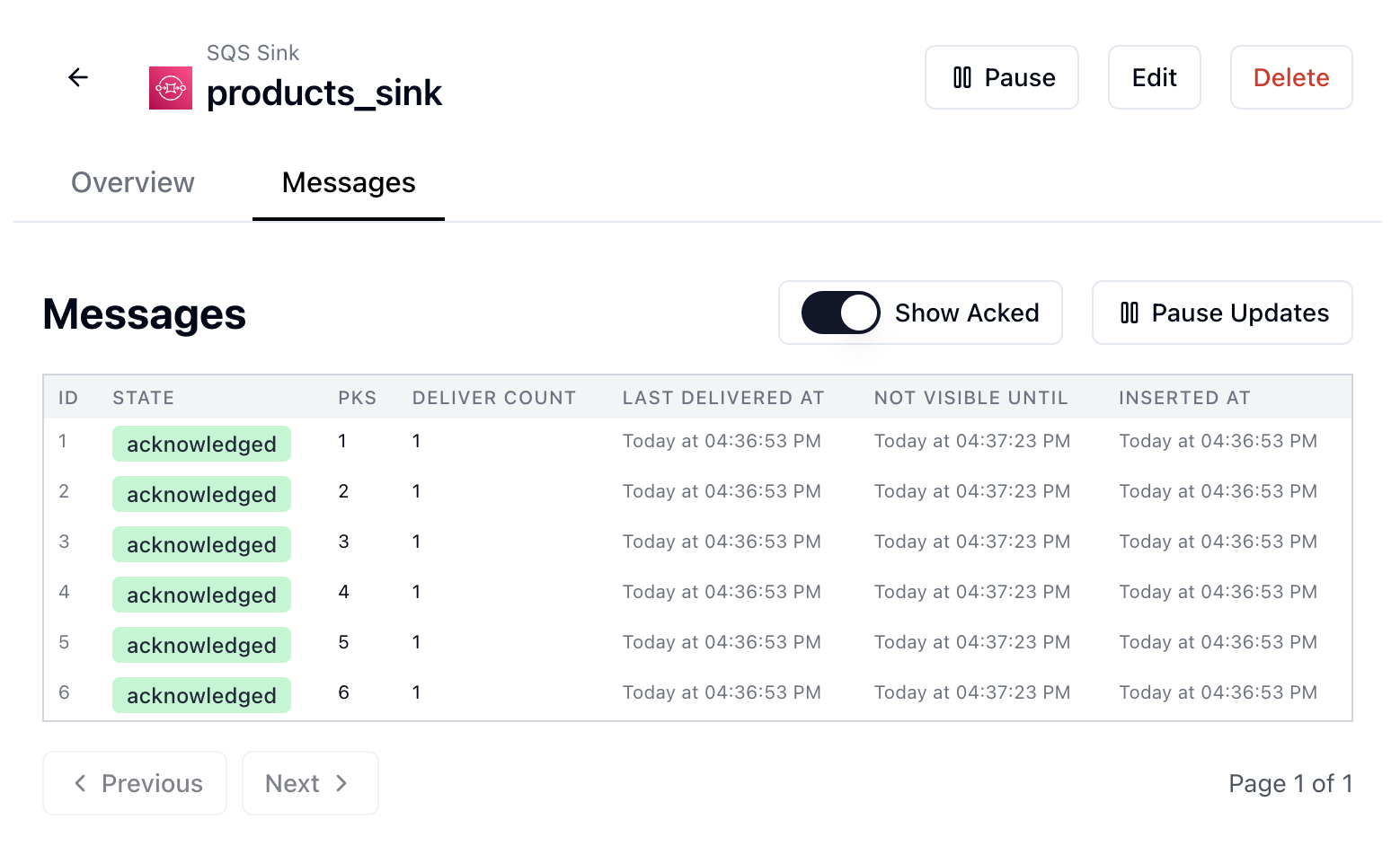Go to the next page of messages
Screen dimensions: 1400x846
point(310,783)
